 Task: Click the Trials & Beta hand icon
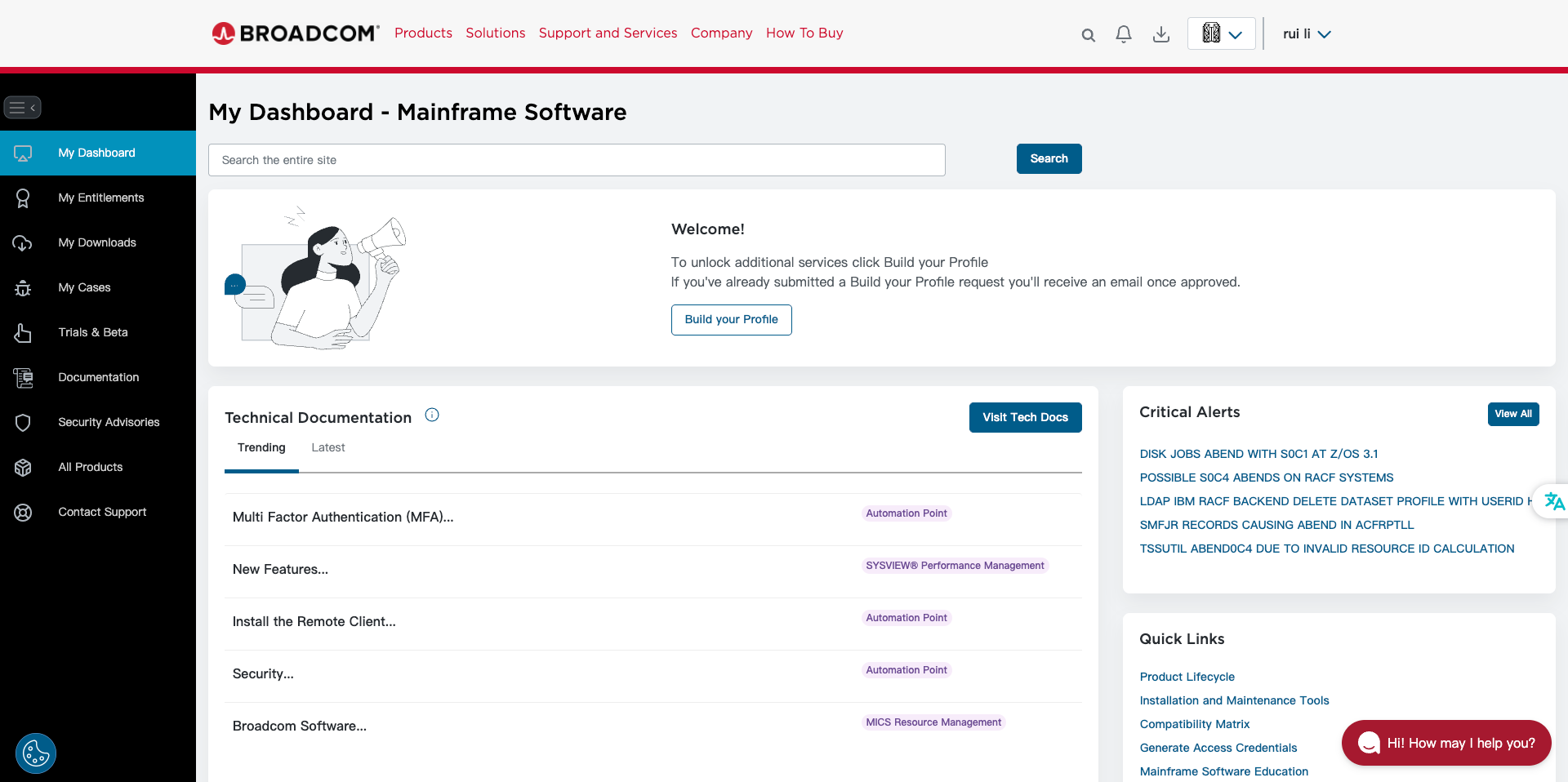23,333
